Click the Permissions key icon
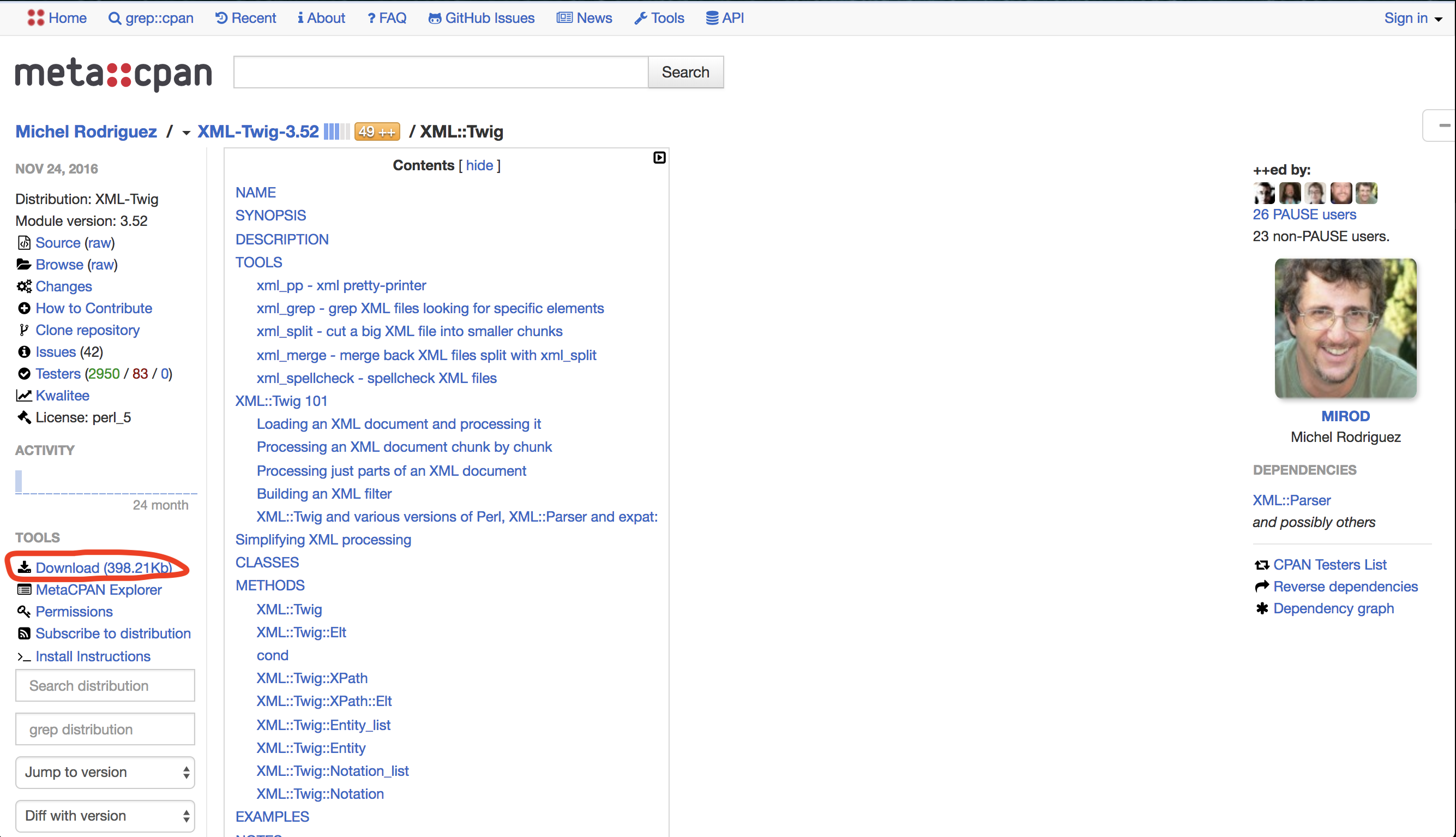 coord(23,611)
